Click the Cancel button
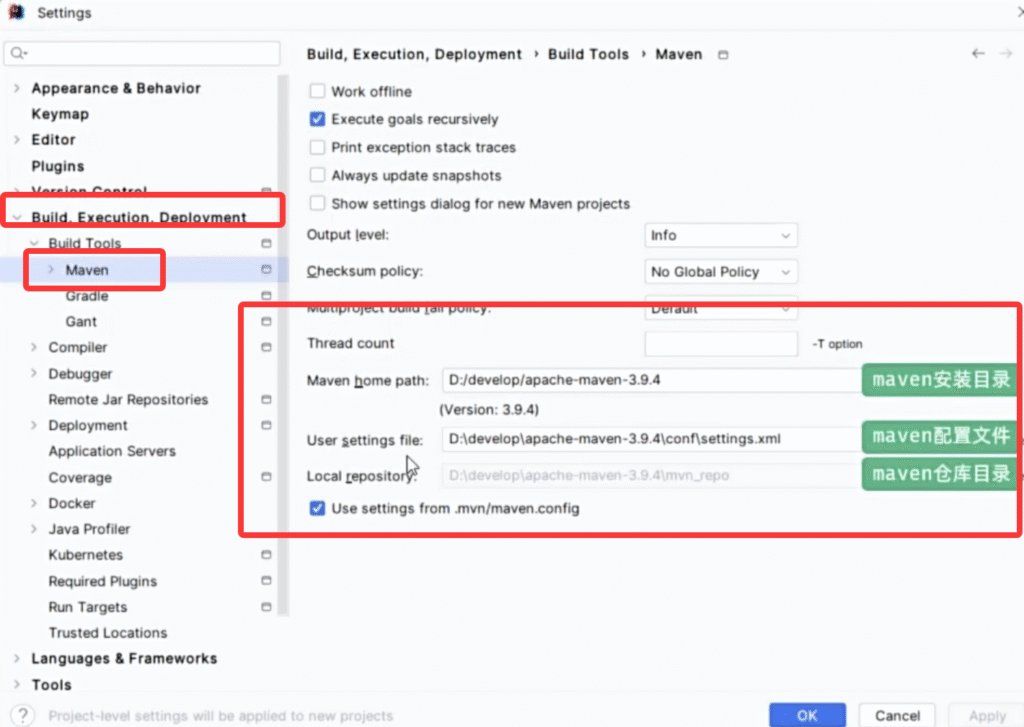The width and height of the screenshot is (1024, 727). pyautogui.click(x=897, y=715)
